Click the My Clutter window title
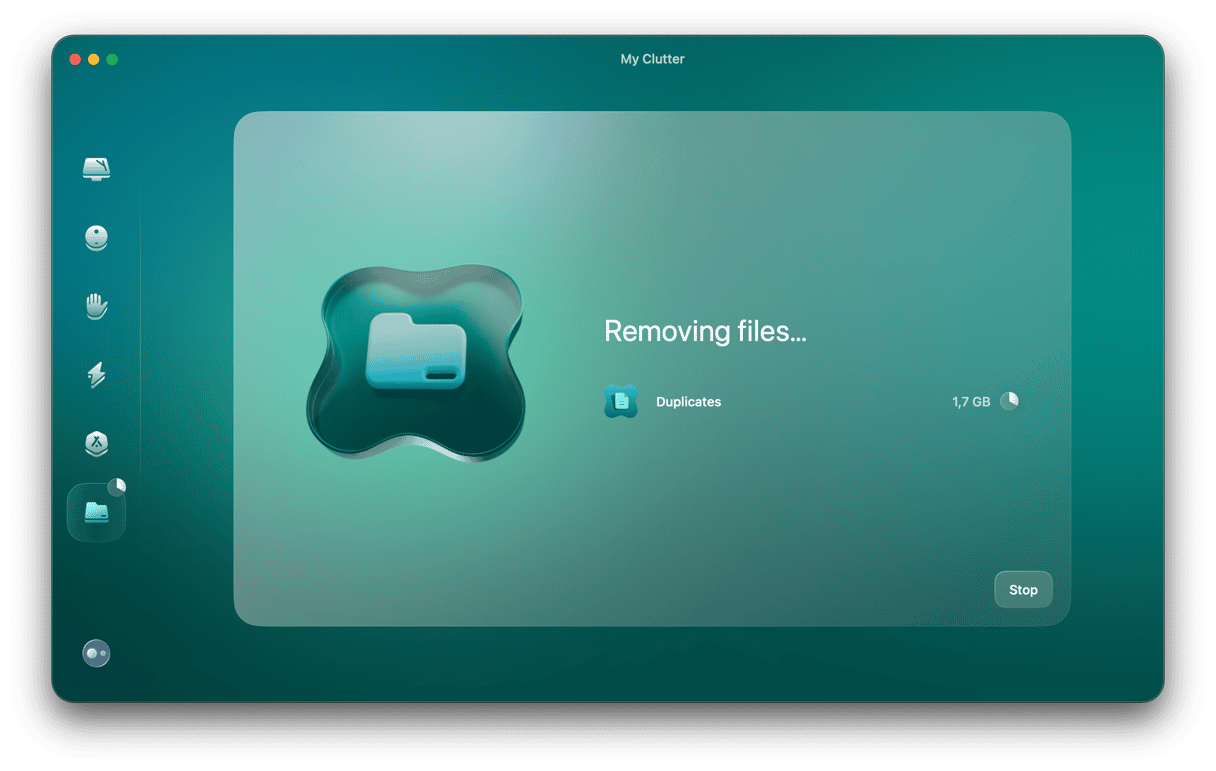Screen dimensions: 1216x771 [652, 60]
